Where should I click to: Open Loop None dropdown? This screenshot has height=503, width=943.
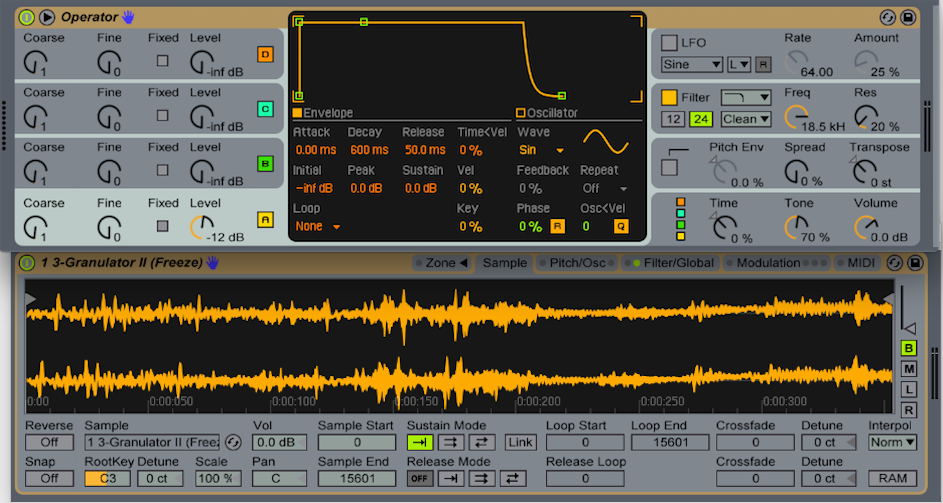(318, 227)
